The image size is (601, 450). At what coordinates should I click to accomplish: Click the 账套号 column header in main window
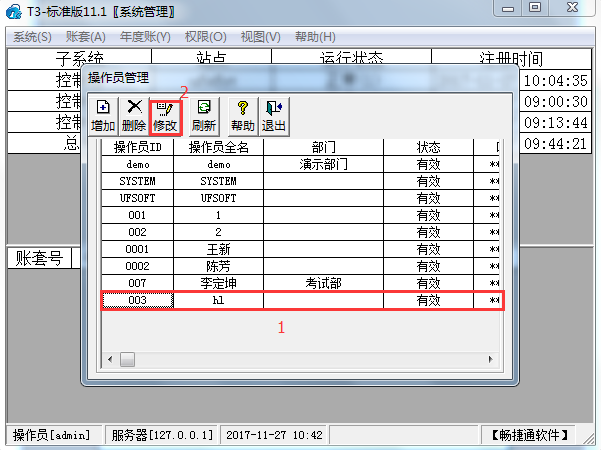(x=39, y=258)
